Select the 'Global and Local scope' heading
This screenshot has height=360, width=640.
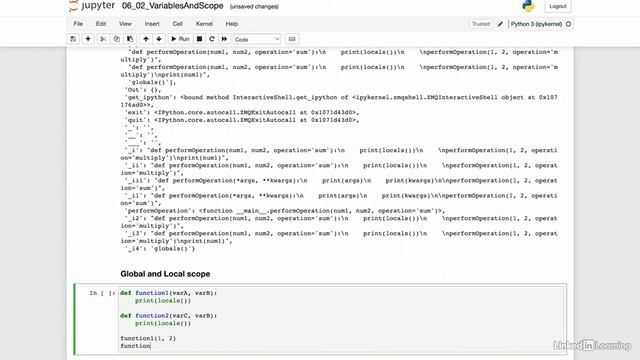point(165,274)
